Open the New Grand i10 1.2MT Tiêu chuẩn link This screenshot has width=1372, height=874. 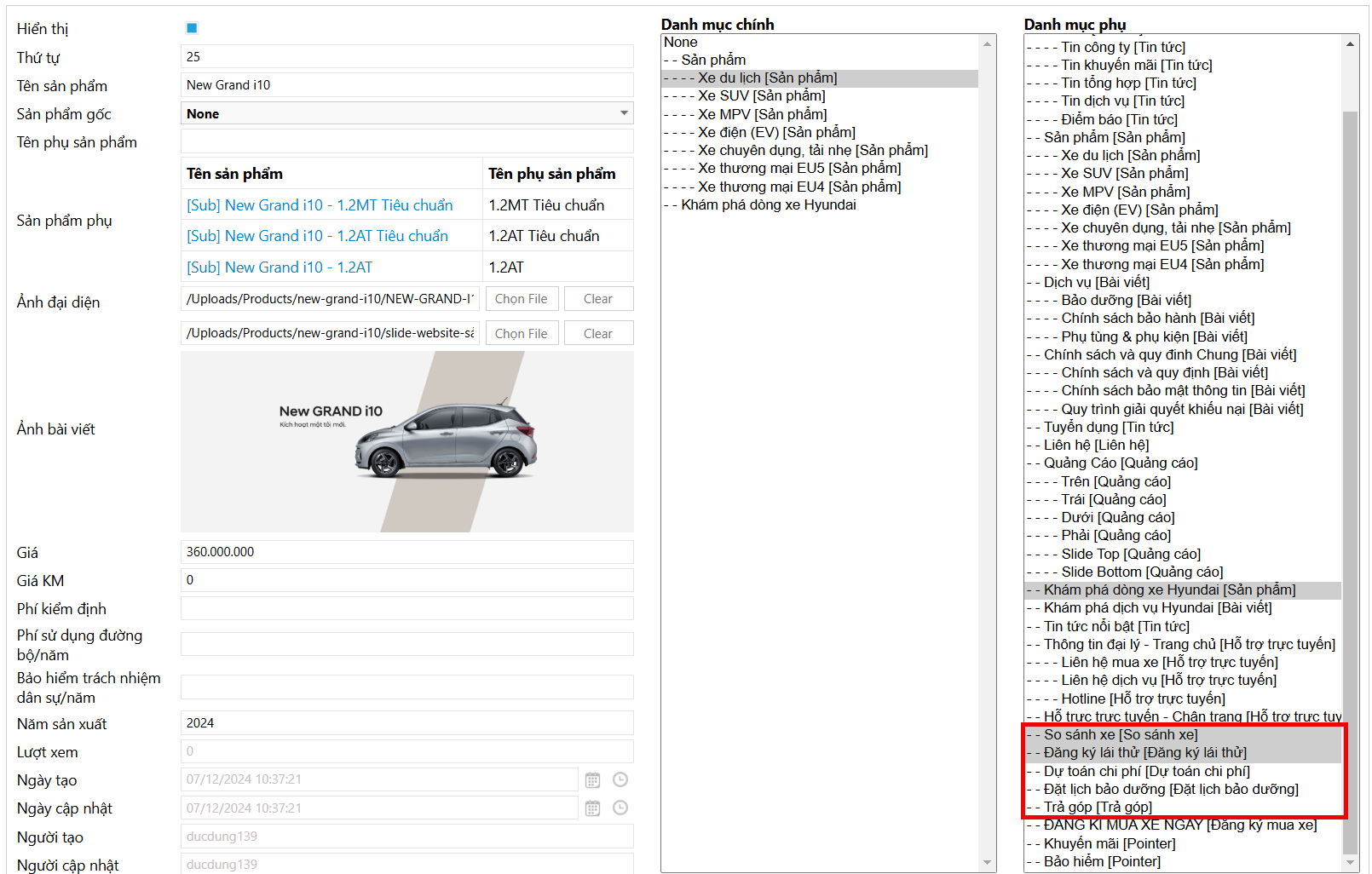(x=320, y=205)
